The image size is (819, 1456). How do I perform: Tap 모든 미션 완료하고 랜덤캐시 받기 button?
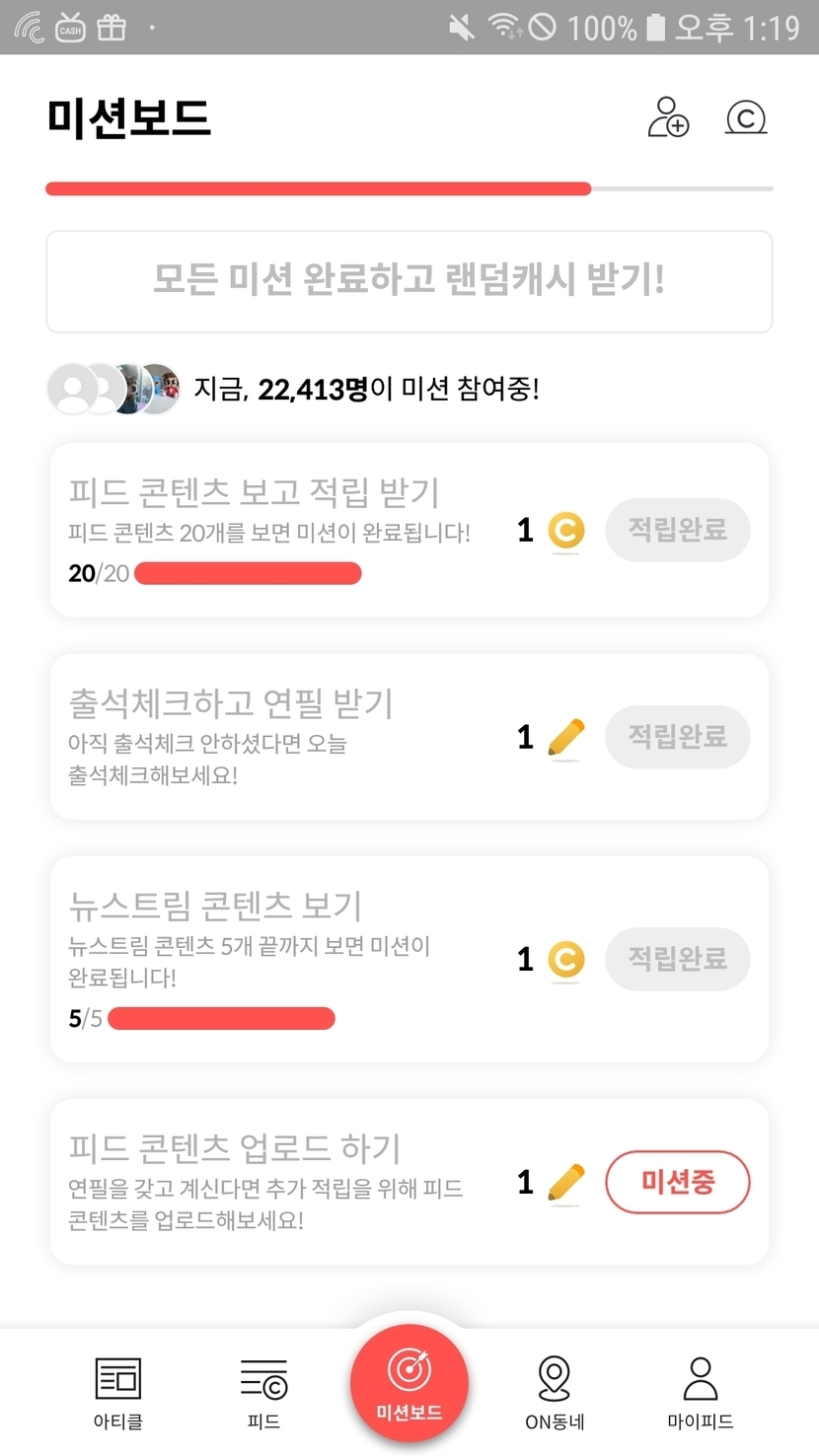409,281
